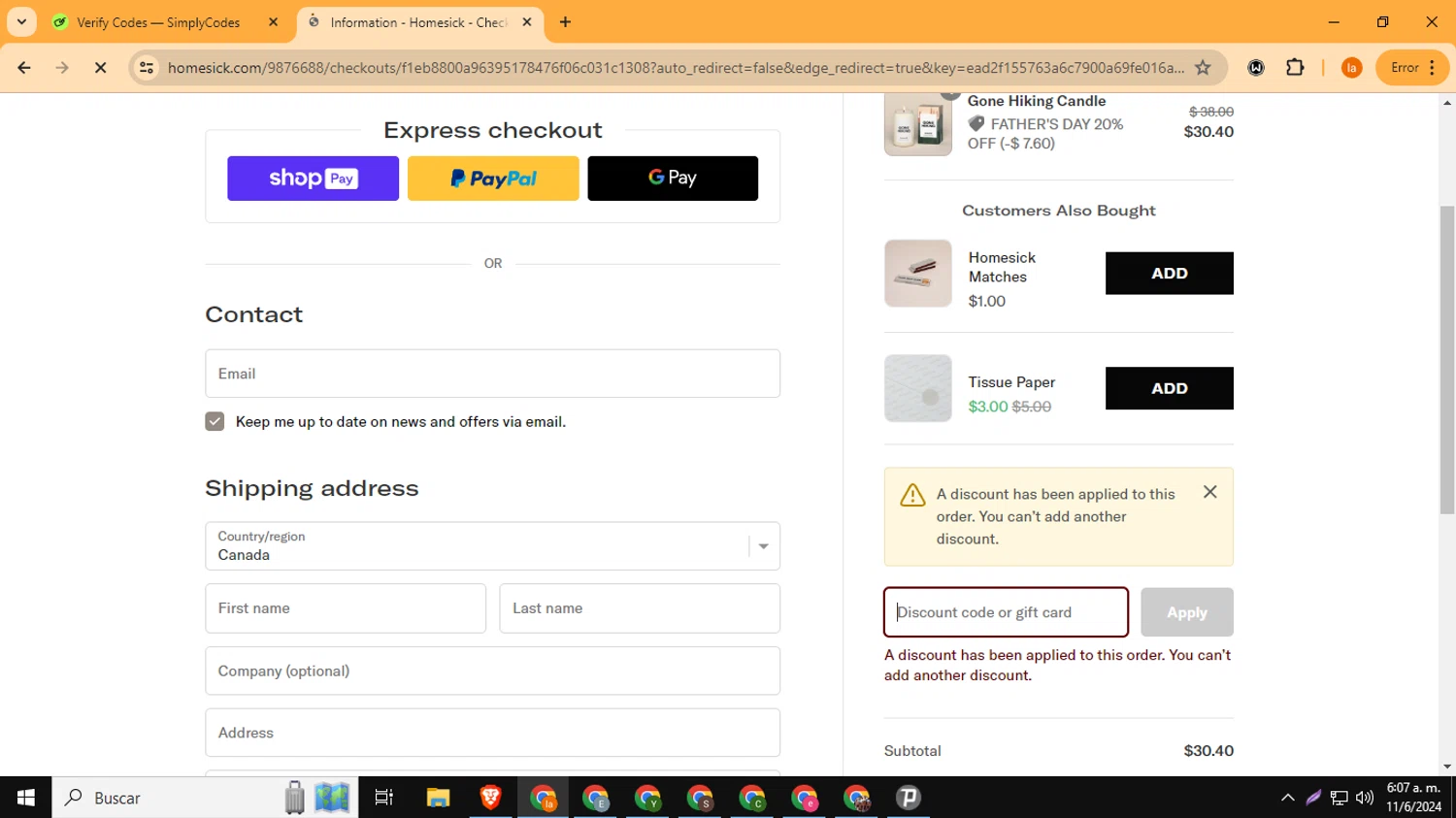Open the Chrome taskbar icon labeled C
The image size is (1456, 818).
pyautogui.click(x=752, y=798)
